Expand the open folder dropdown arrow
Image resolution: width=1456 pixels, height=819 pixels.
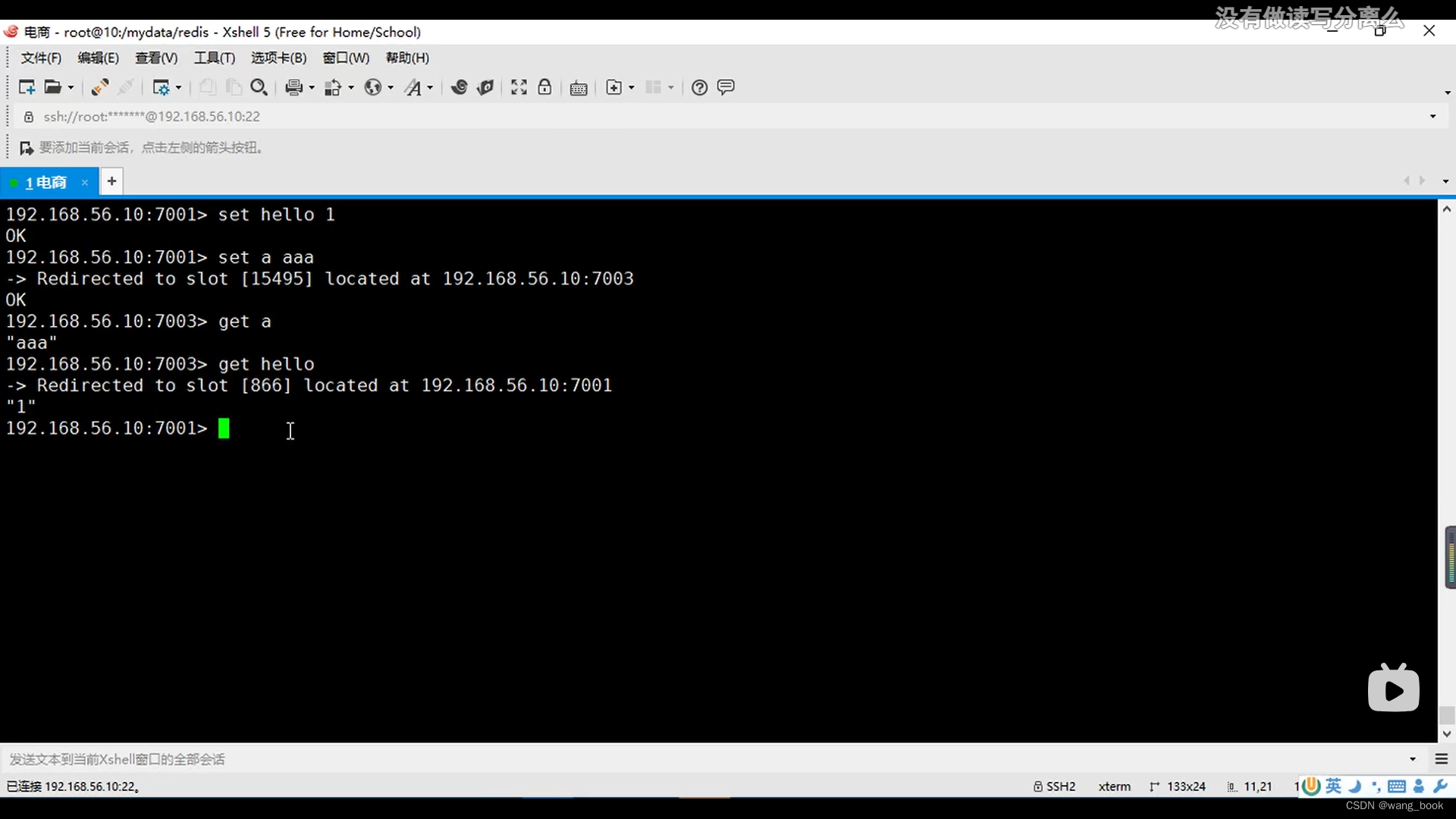[71, 88]
